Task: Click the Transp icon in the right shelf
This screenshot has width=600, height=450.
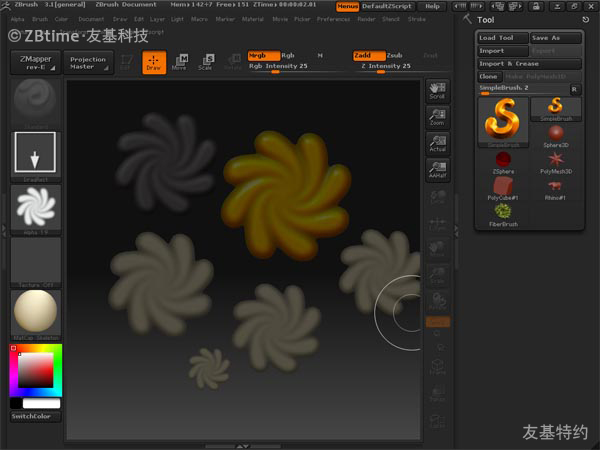Action: pyautogui.click(x=437, y=394)
